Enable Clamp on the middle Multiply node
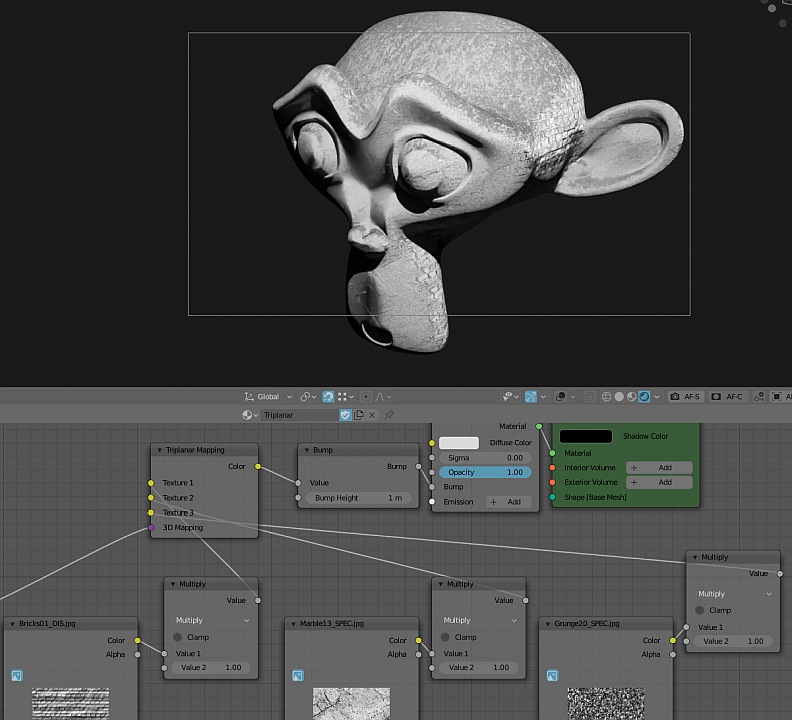 [x=447, y=637]
